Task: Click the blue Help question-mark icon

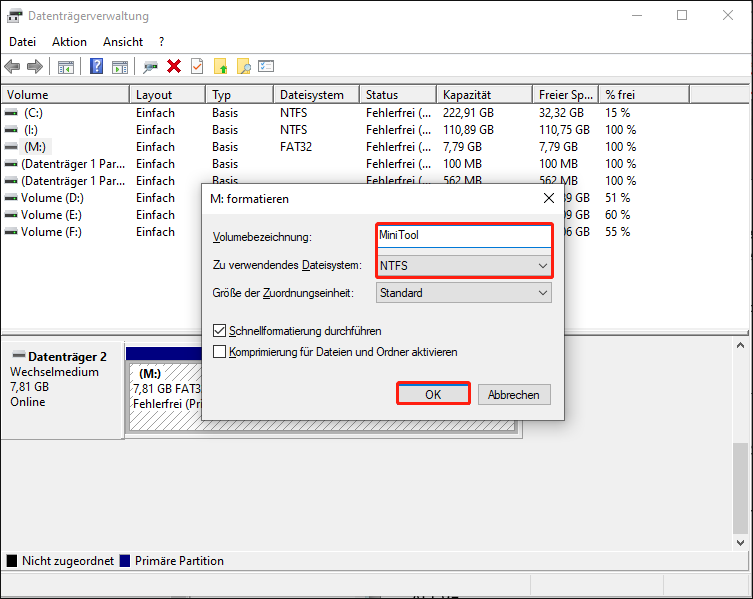Action: (x=97, y=66)
